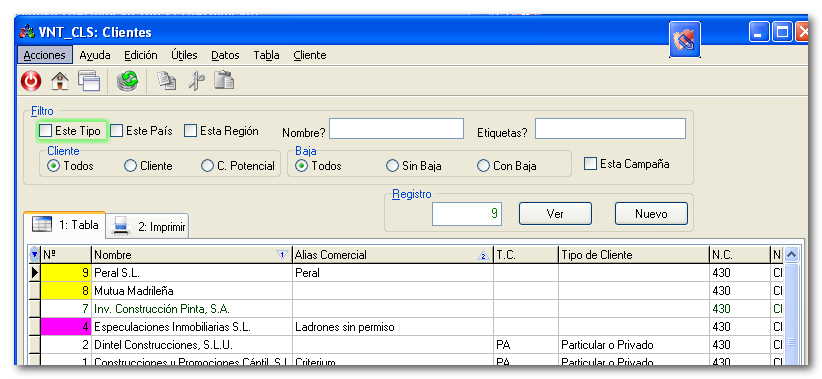822x379 pixels.
Task: Open the Acciones menu
Action: [x=45, y=55]
